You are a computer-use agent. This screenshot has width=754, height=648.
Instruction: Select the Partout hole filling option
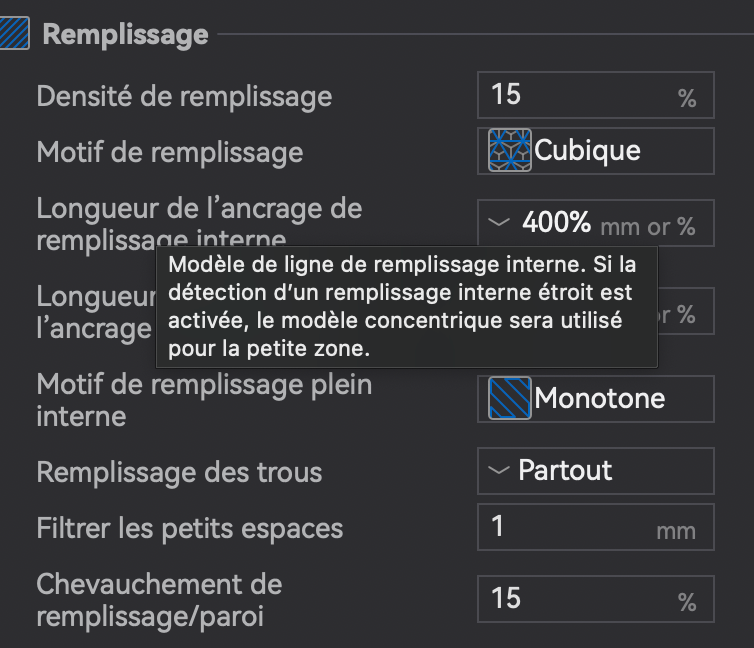[x=566, y=471]
